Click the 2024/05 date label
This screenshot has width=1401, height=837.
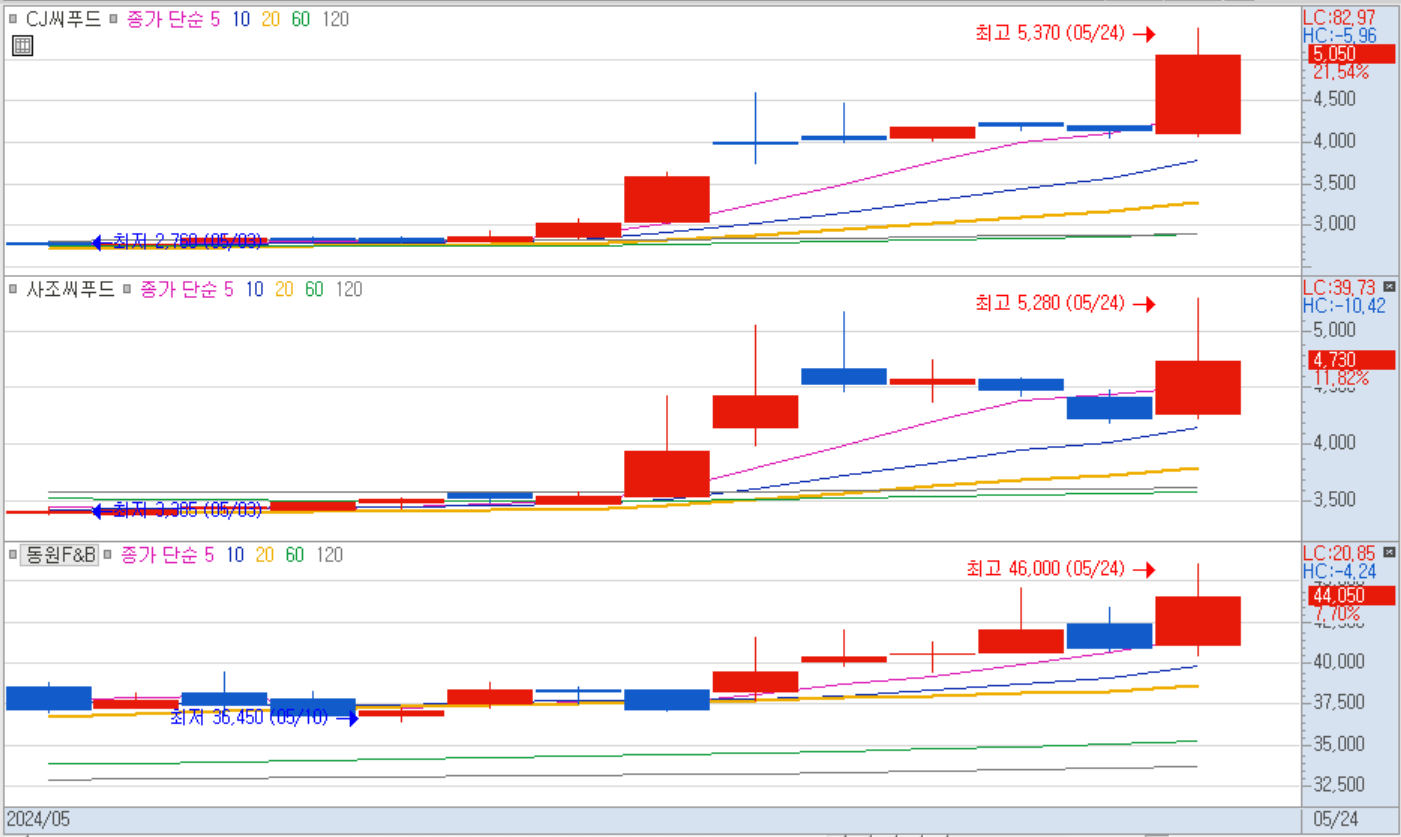tap(39, 820)
